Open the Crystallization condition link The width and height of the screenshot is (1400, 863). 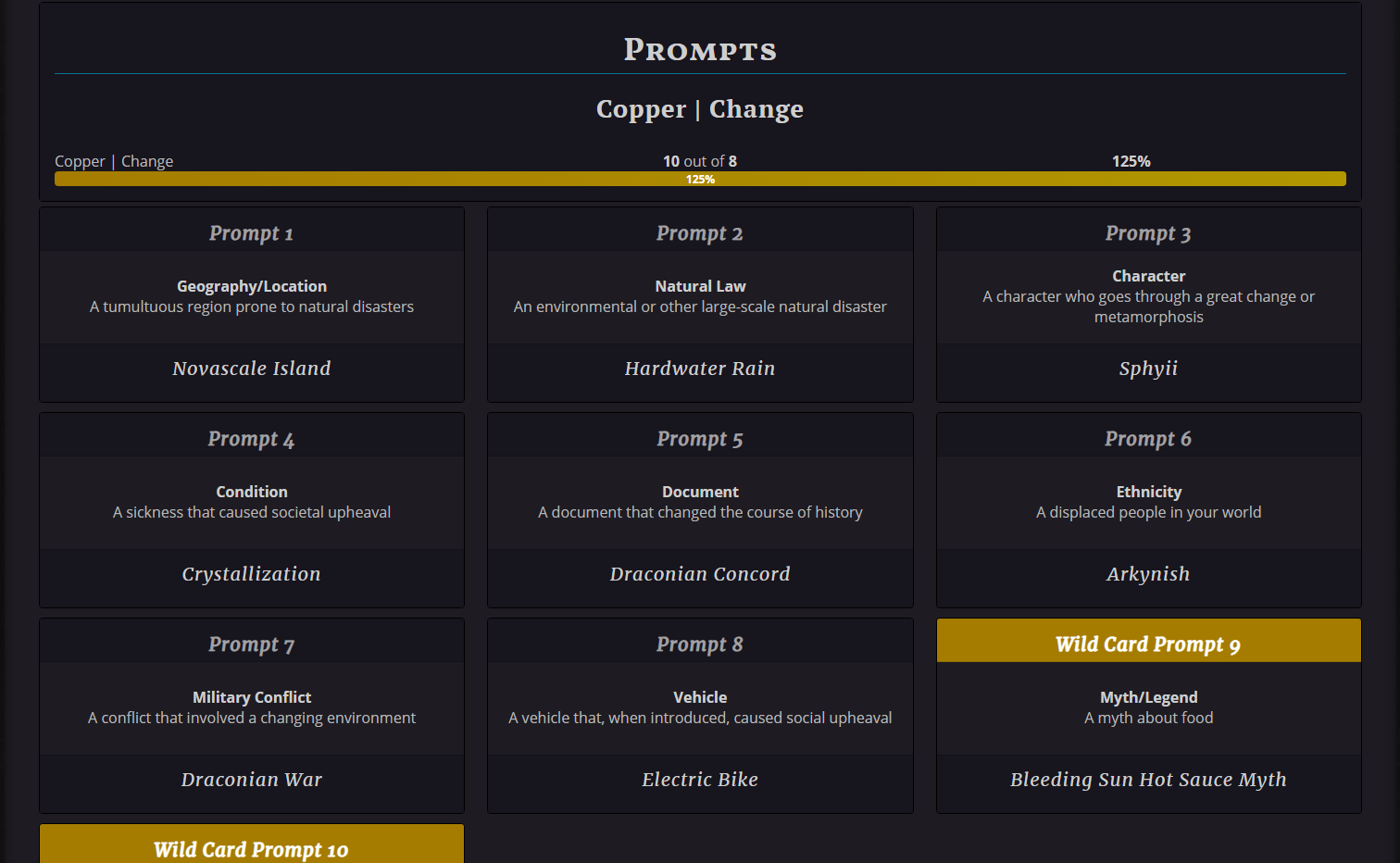pyautogui.click(x=251, y=574)
